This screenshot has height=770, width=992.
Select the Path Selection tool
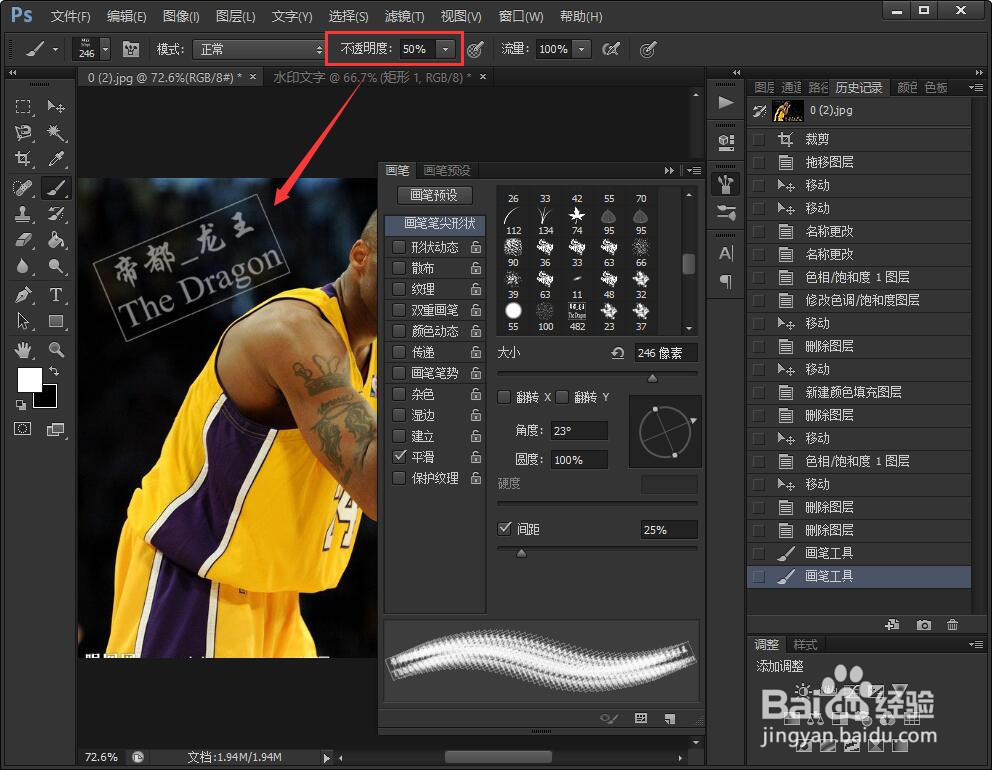click(23, 321)
